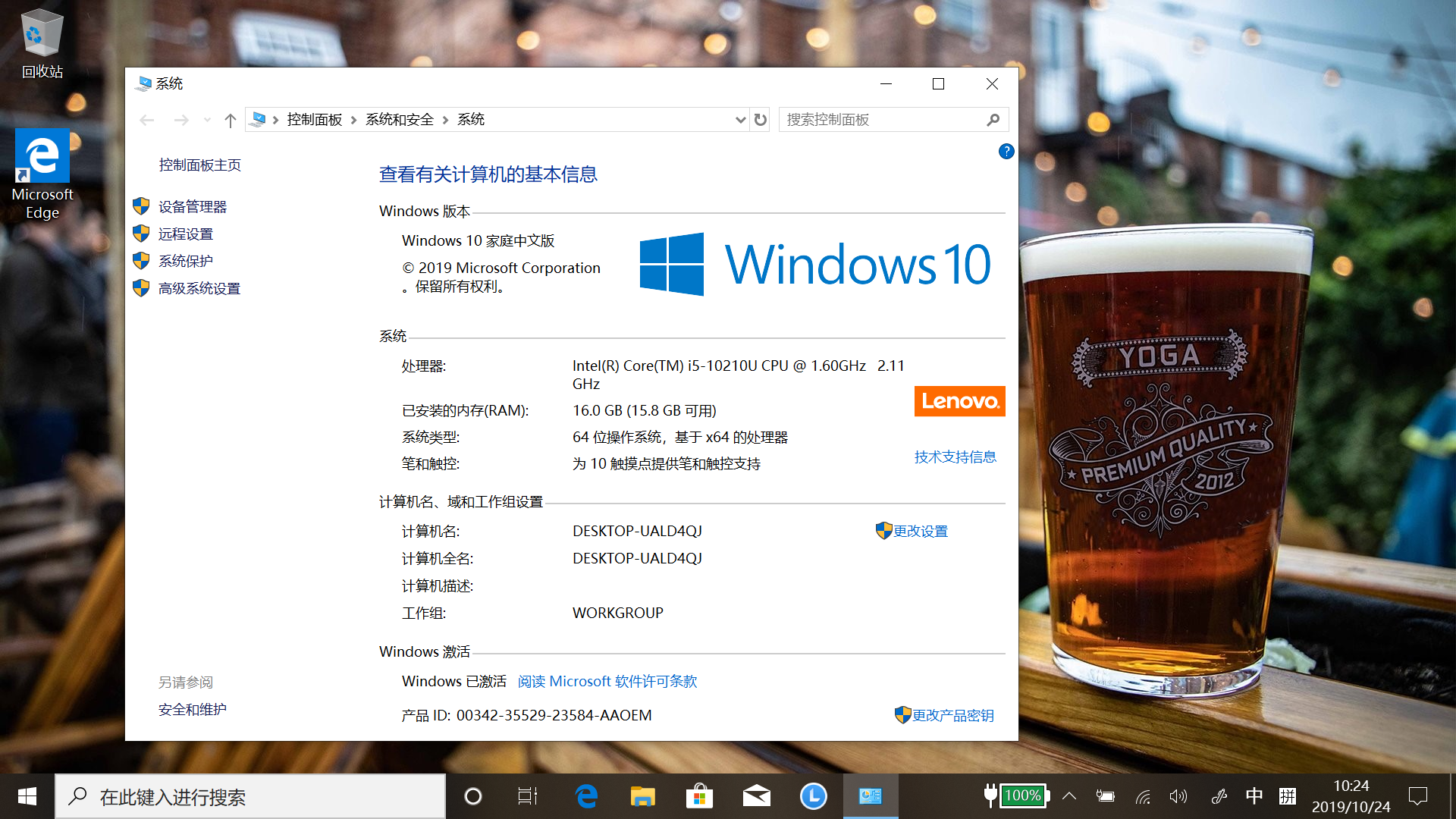1456x819 pixels.
Task: Toggle the 中 IME language indicator
Action: point(1254,796)
